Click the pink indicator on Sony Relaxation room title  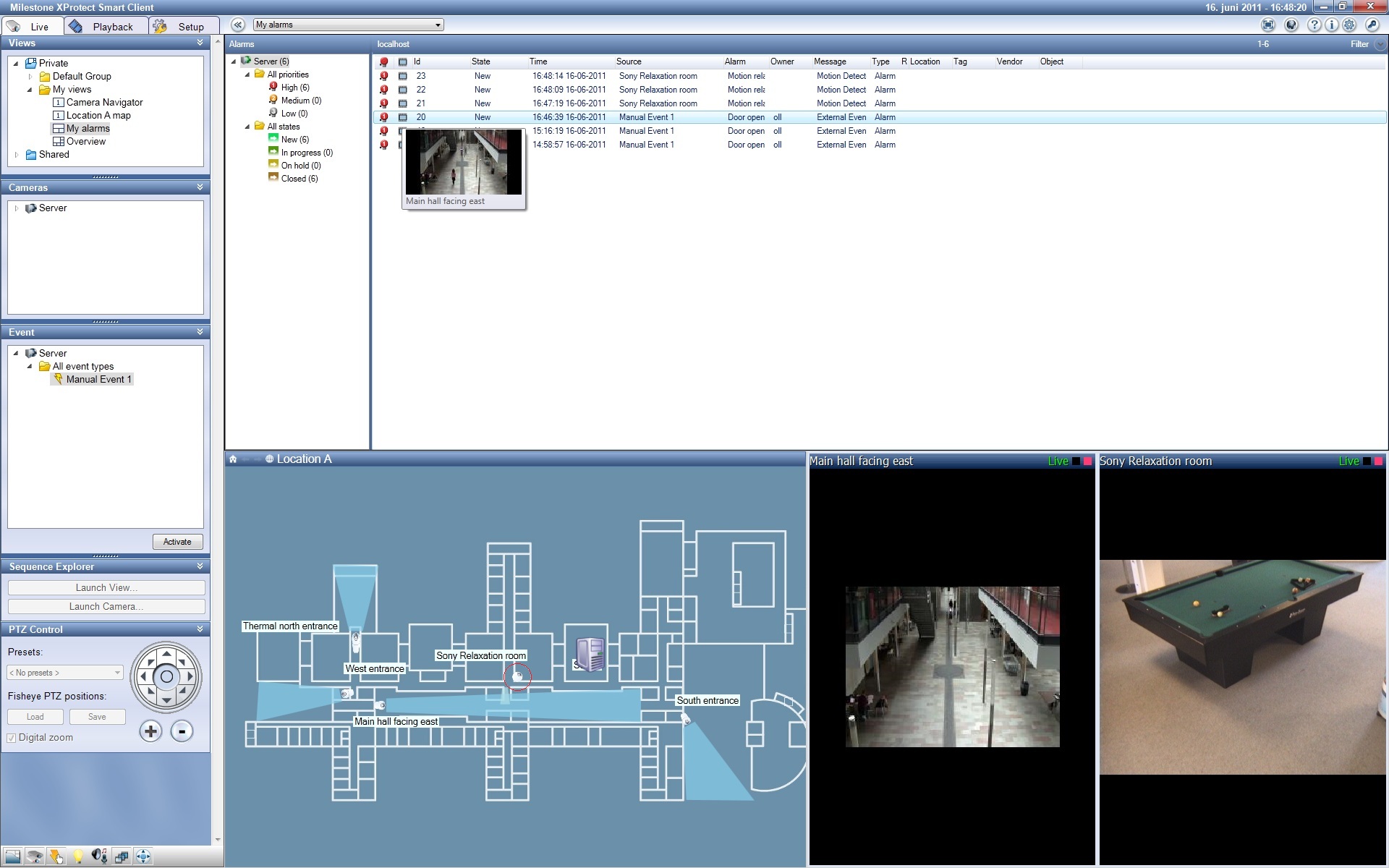[1378, 461]
